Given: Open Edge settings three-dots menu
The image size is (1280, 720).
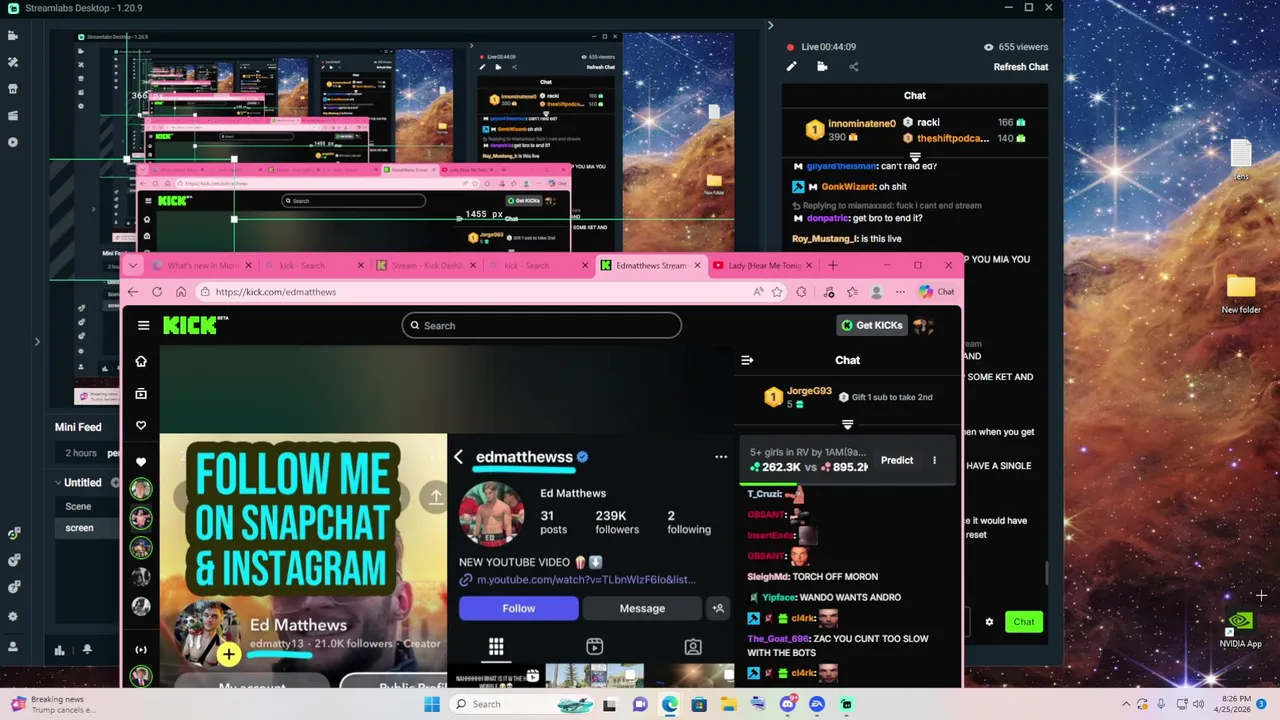Looking at the screenshot, I should 900,292.
